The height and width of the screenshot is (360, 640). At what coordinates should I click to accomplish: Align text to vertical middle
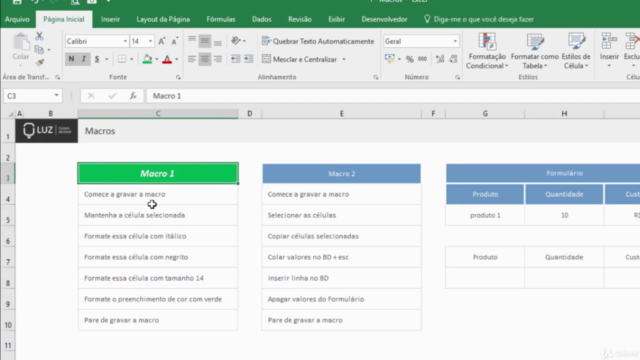pos(205,40)
